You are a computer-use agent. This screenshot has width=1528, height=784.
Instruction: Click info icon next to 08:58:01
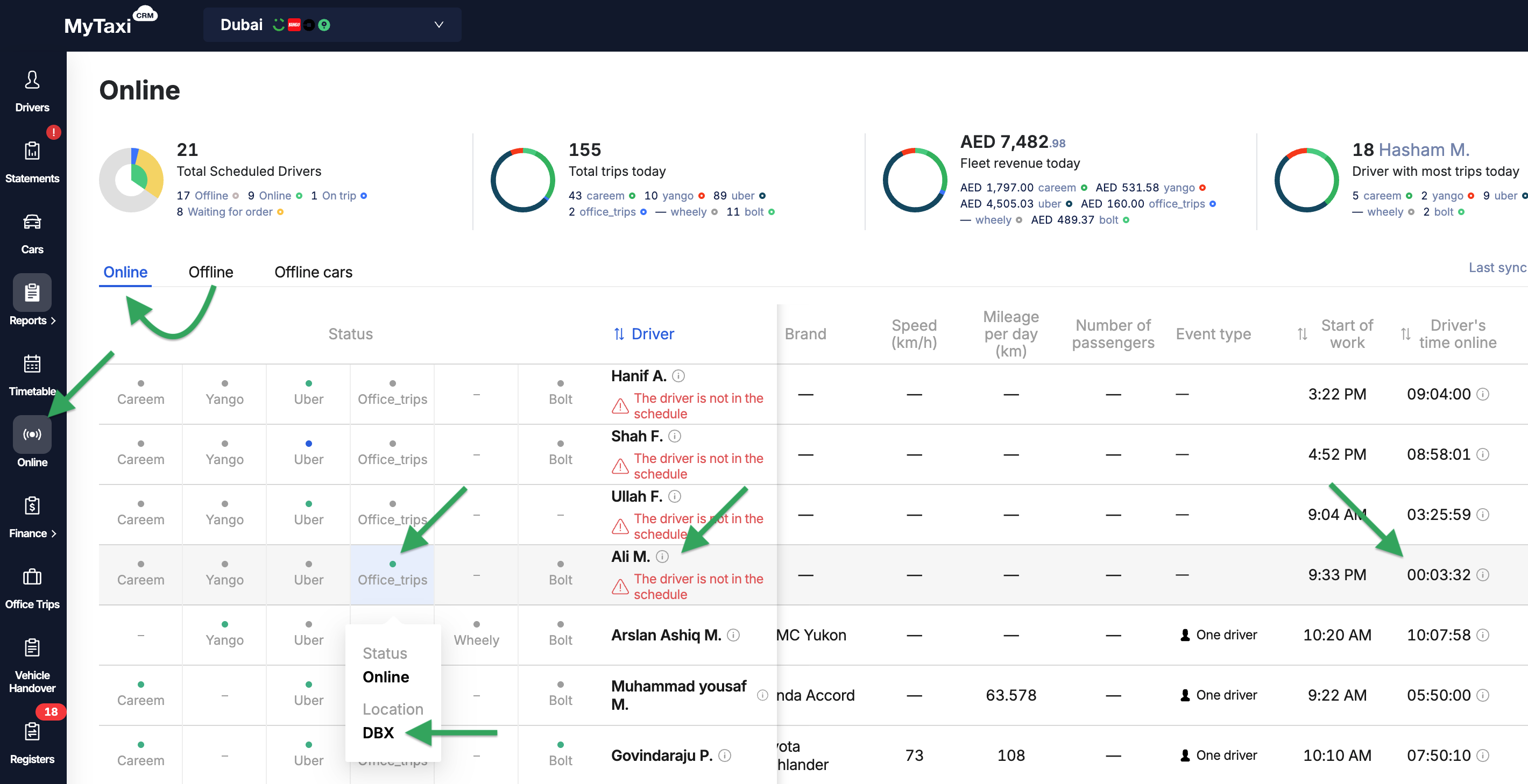click(1482, 454)
